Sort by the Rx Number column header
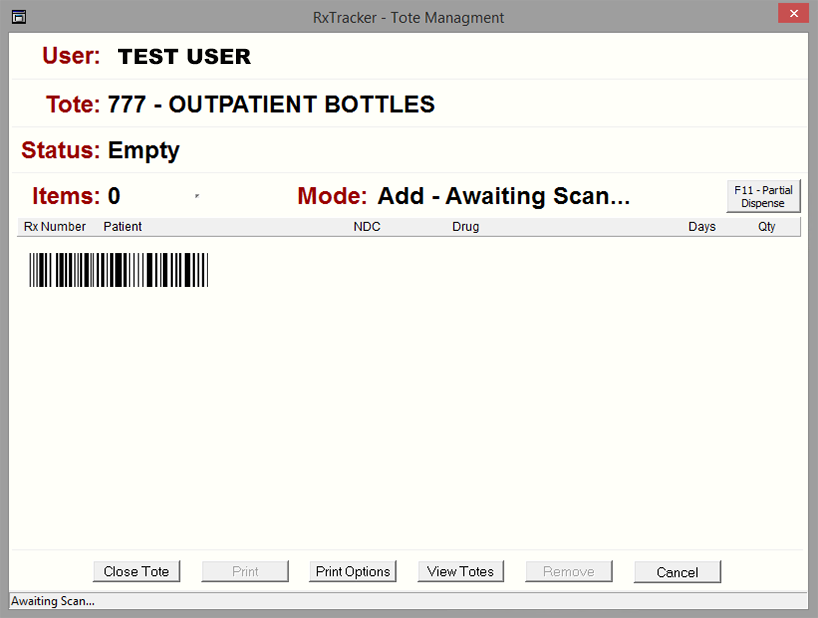The height and width of the screenshot is (618, 818). pyautogui.click(x=55, y=227)
